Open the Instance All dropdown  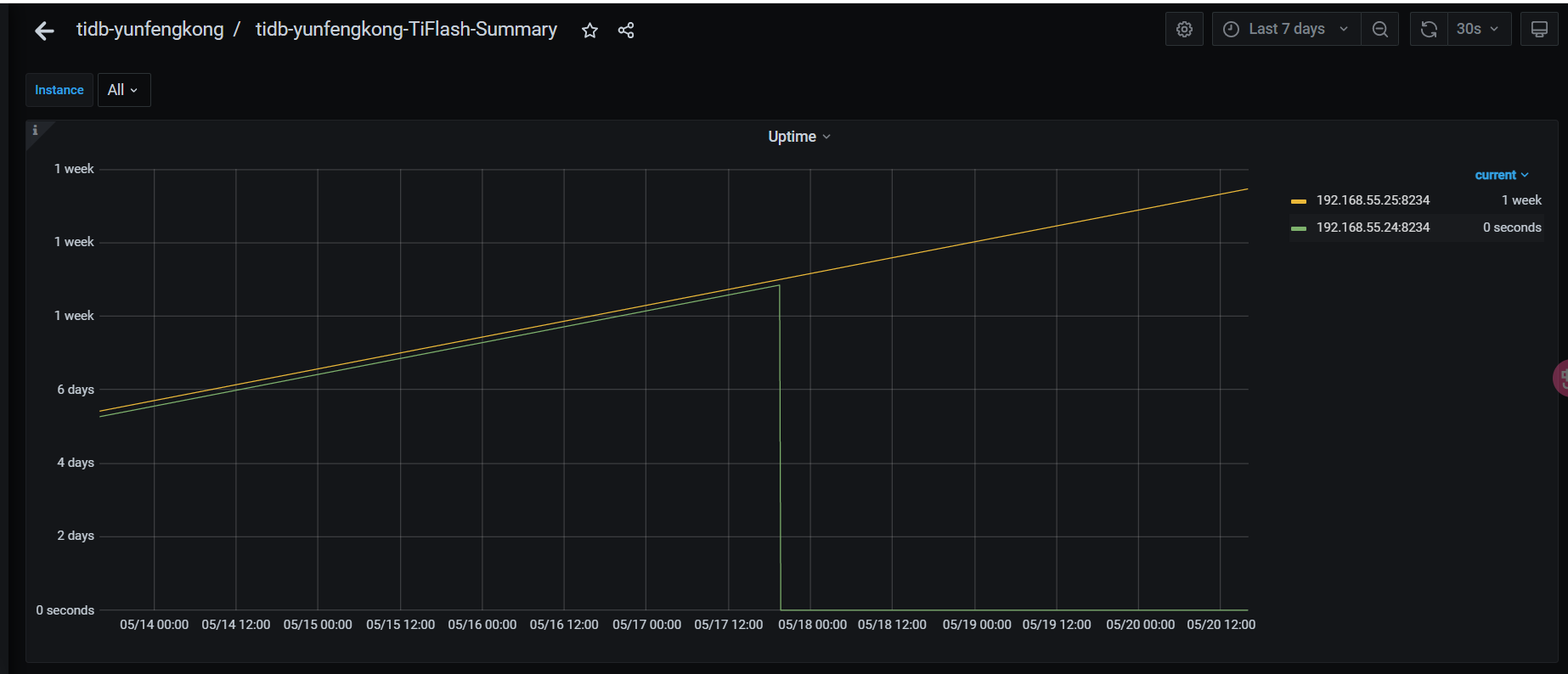pyautogui.click(x=123, y=90)
